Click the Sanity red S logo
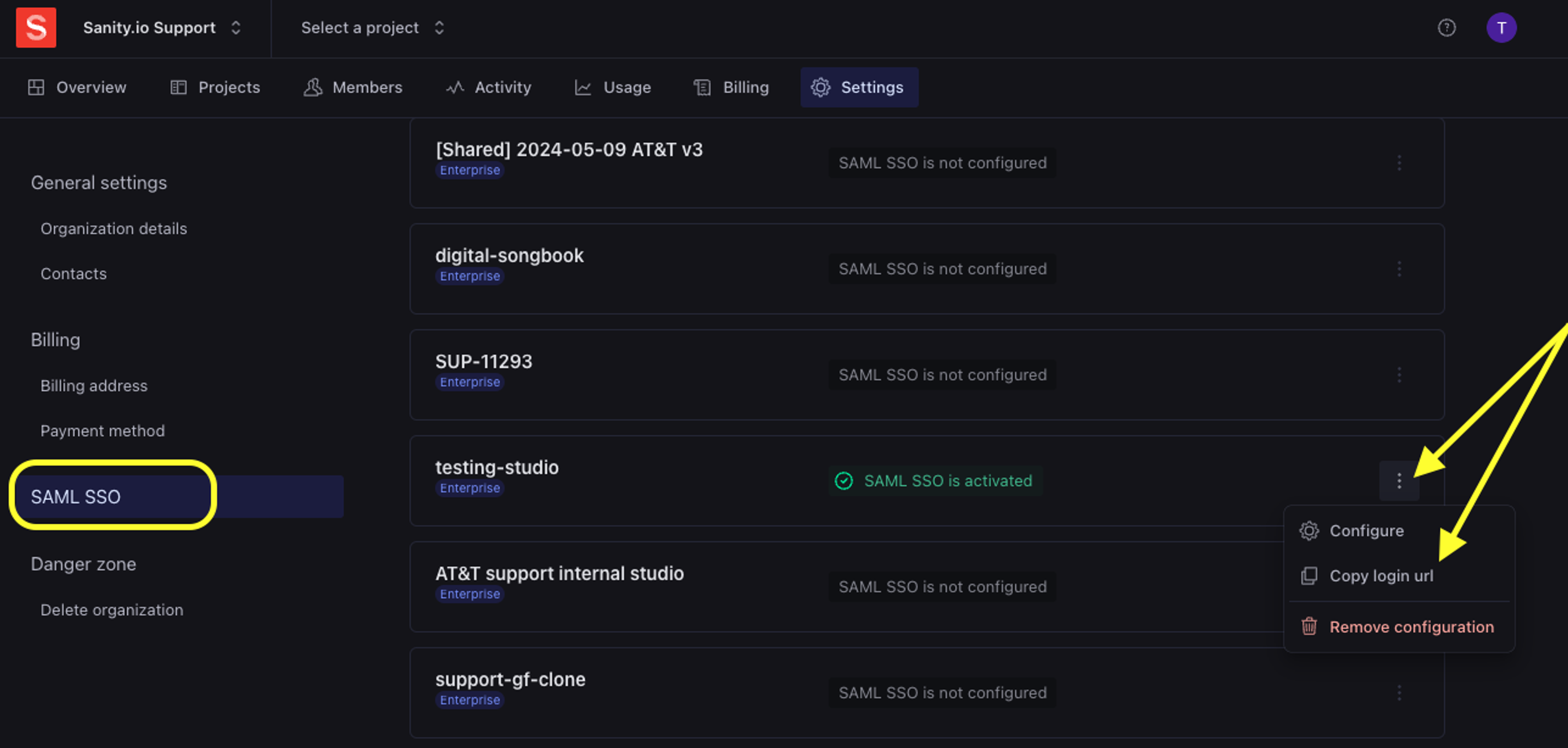Screen dimensions: 1568x748 36,27
